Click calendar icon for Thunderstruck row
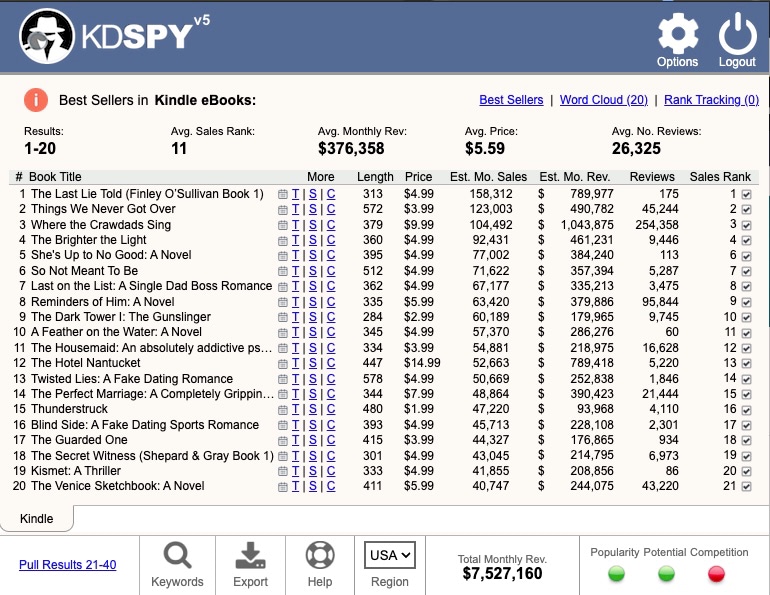This screenshot has width=770, height=595. [x=283, y=410]
